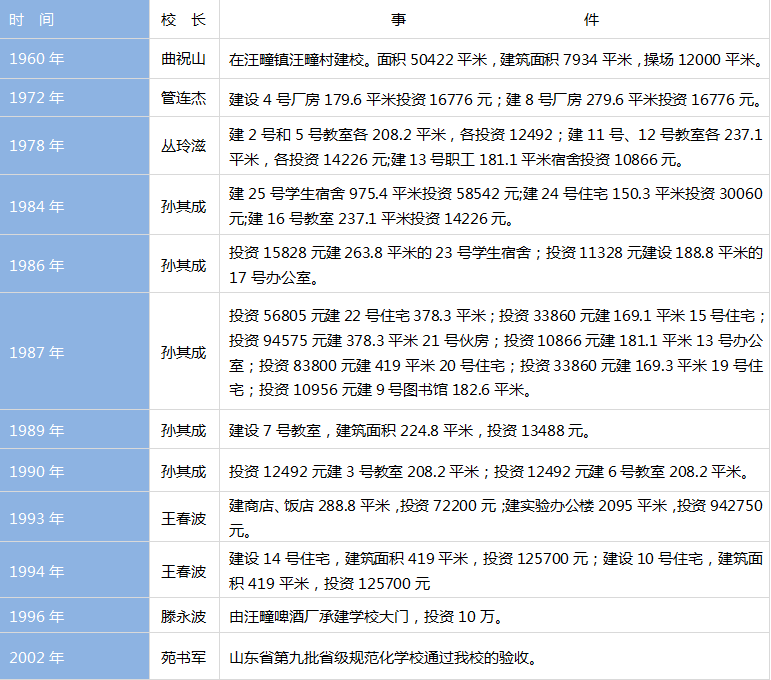Select the 1987年 year cell
The height and width of the screenshot is (680, 771).
click(x=37, y=352)
